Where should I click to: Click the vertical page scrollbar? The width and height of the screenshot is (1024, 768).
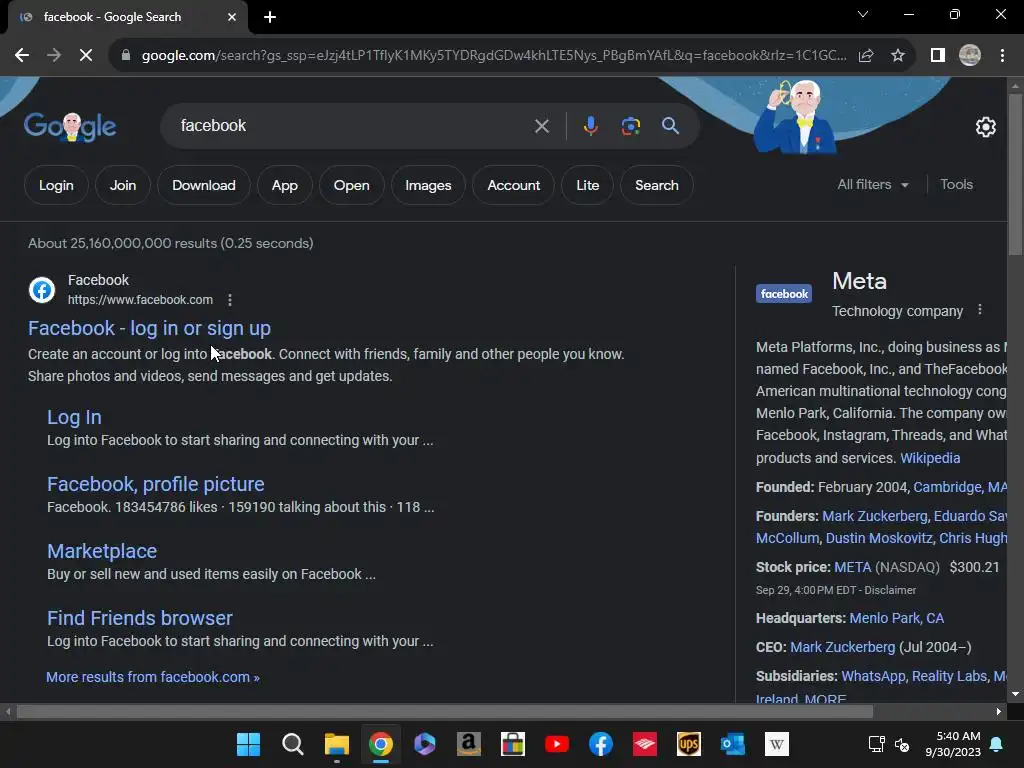(x=1015, y=175)
